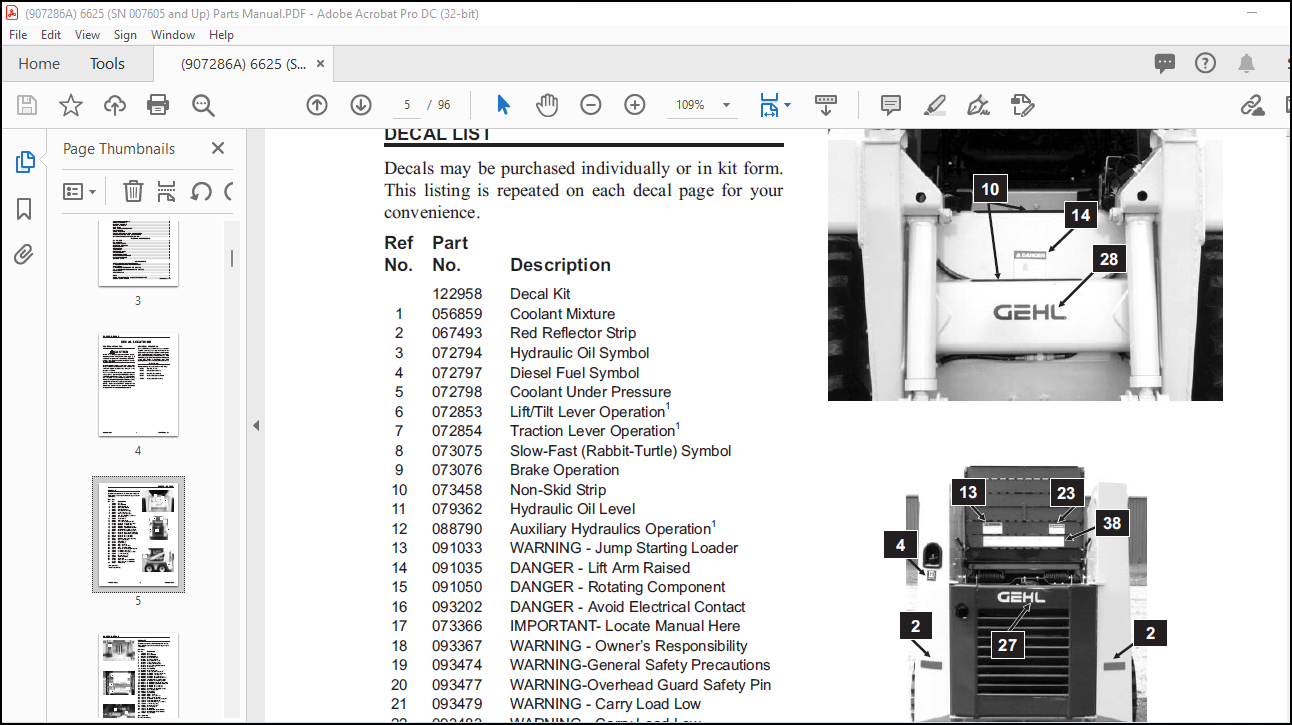Click the upload to cloud icon
The height and width of the screenshot is (725, 1292).
point(115,105)
